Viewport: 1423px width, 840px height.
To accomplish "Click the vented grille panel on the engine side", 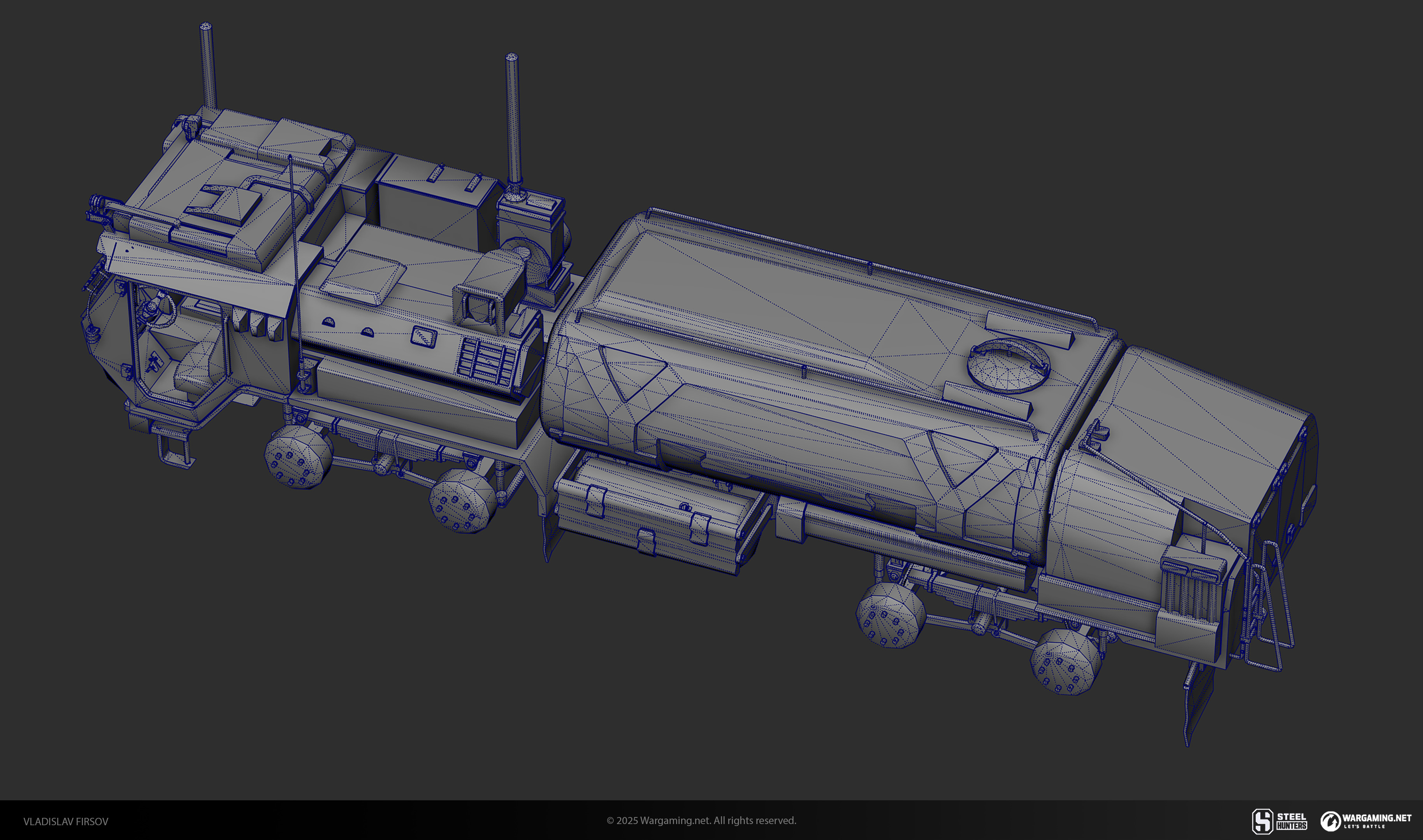I will (x=487, y=361).
